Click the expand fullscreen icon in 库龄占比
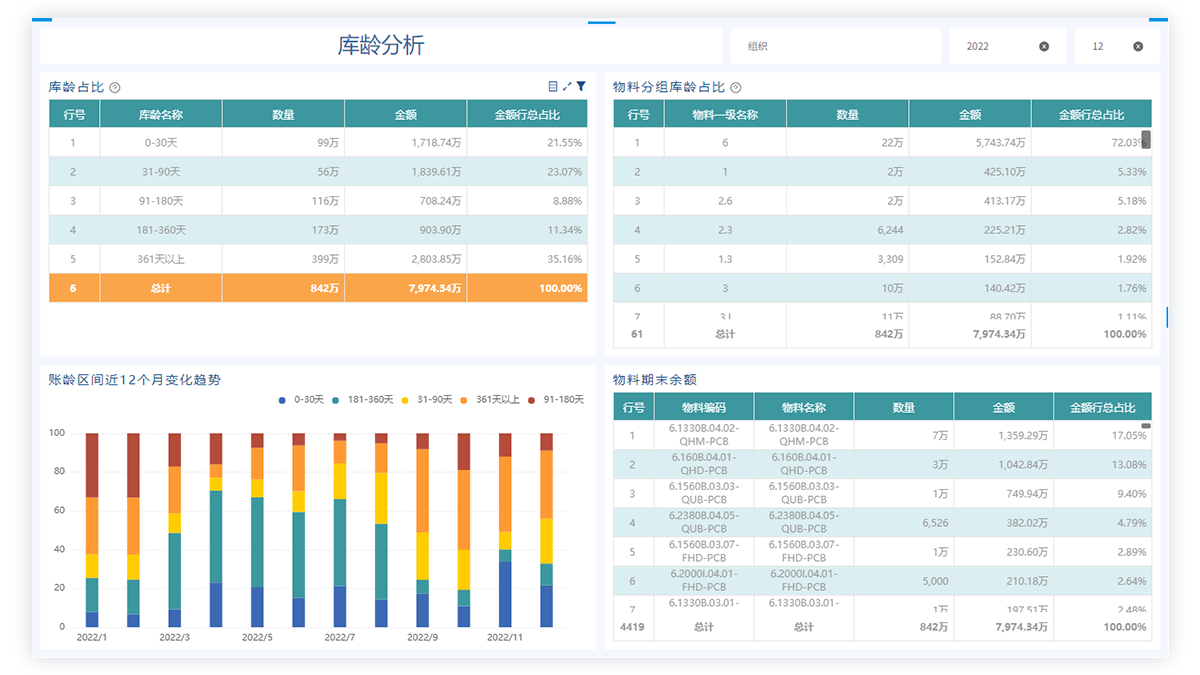This screenshot has height=675, width=1200. pyautogui.click(x=567, y=87)
